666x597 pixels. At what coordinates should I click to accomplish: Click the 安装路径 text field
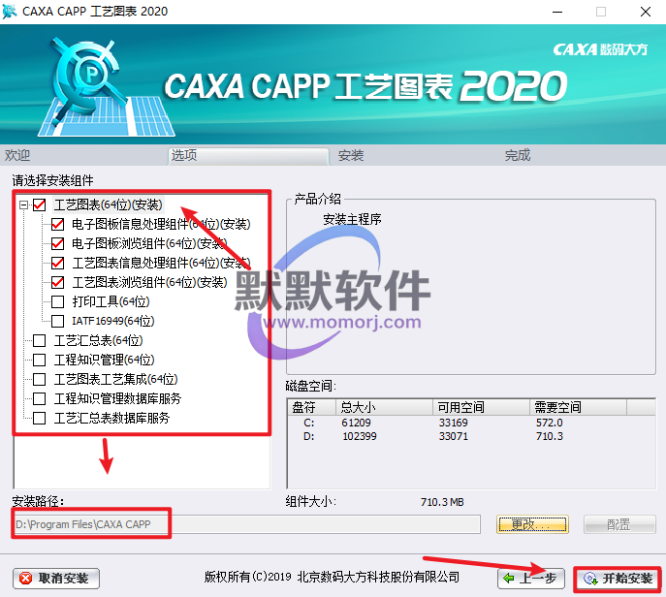tap(246, 524)
